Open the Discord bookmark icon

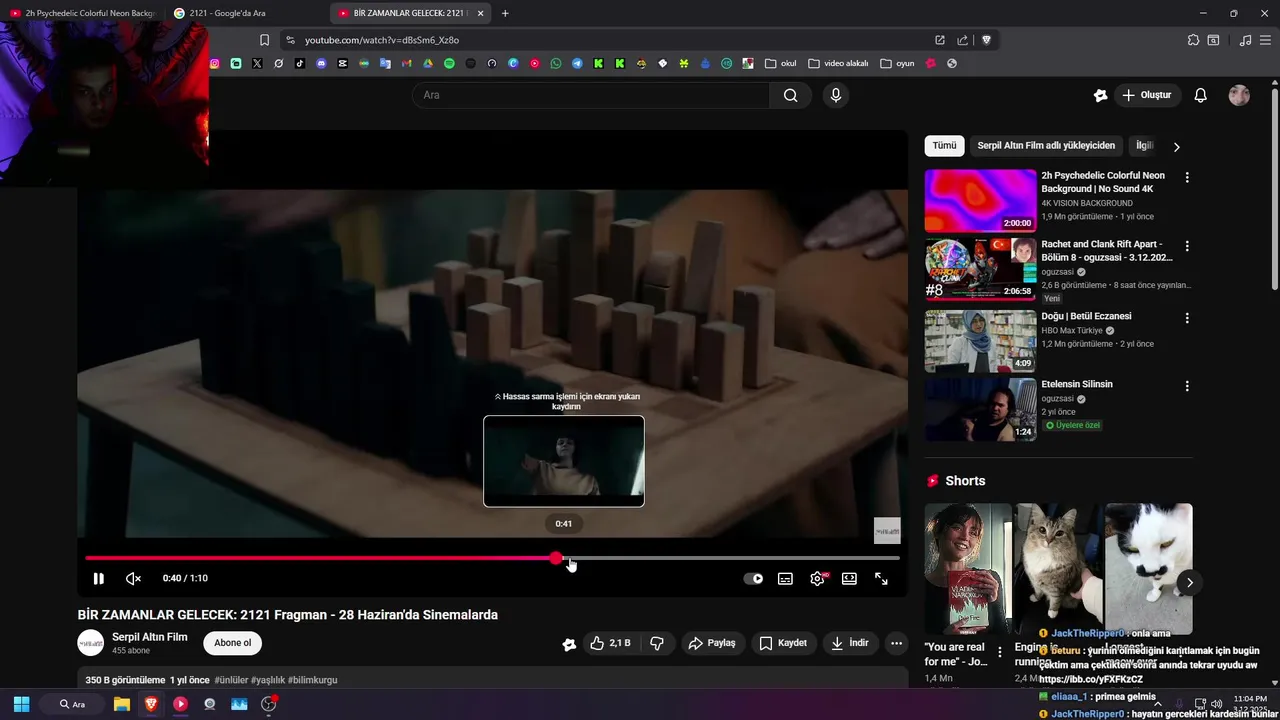[x=321, y=63]
